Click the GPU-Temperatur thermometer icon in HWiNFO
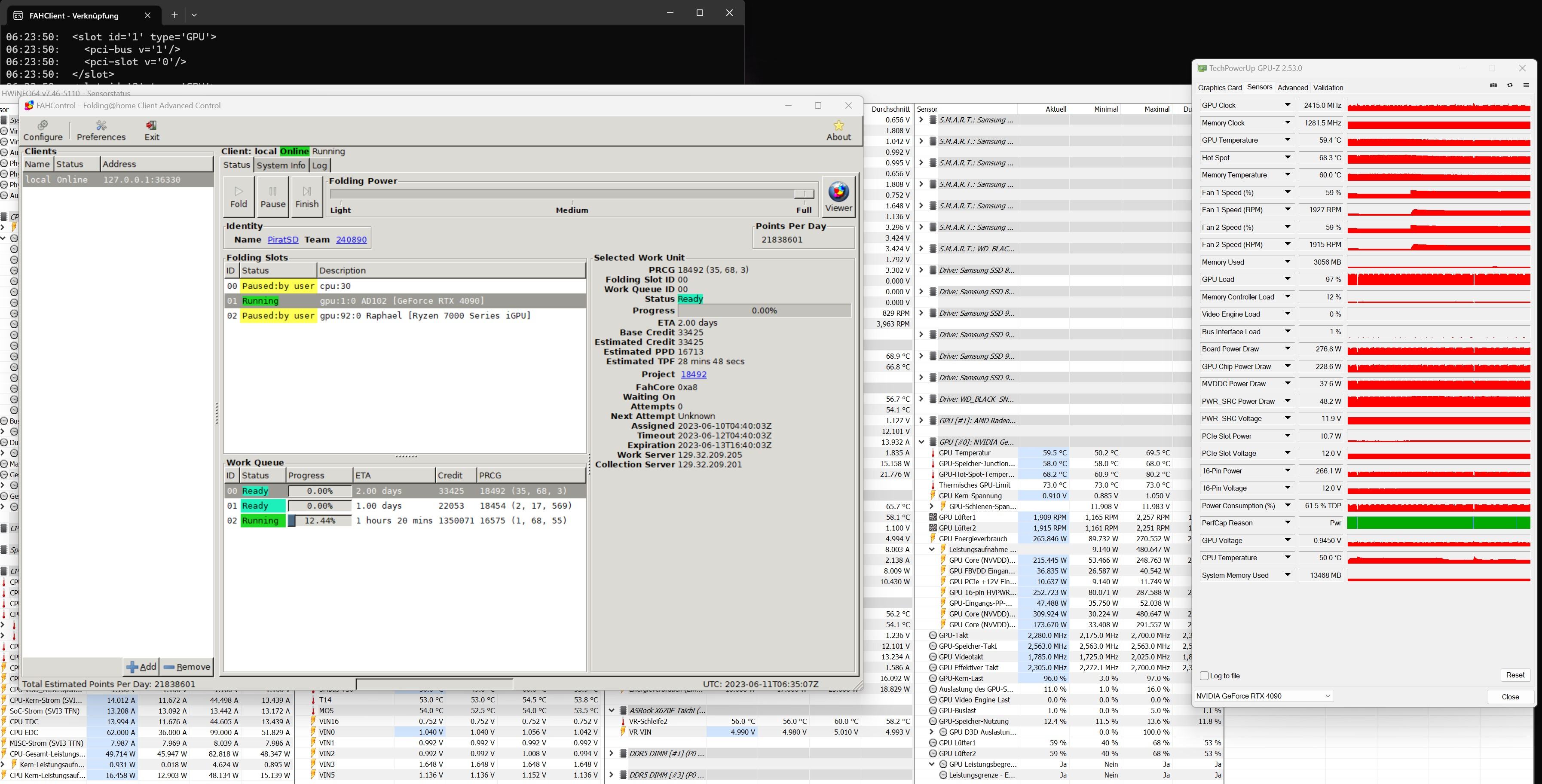Image resolution: width=1542 pixels, height=784 pixels. point(932,453)
